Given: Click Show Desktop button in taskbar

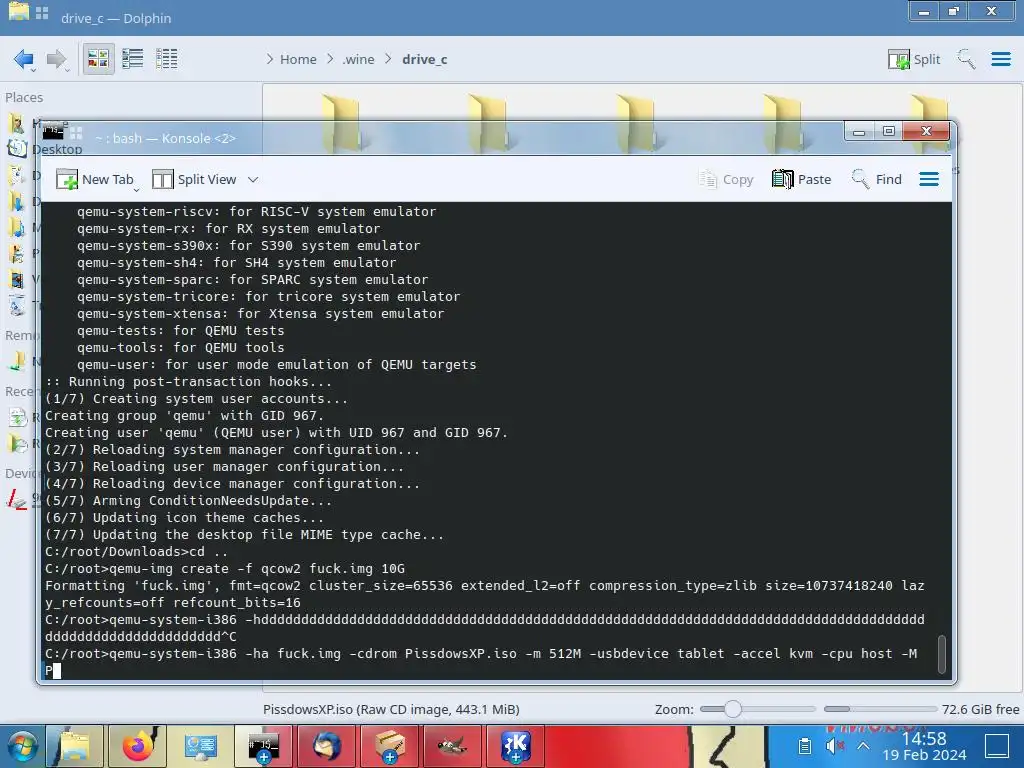Looking at the screenshot, I should (x=997, y=746).
